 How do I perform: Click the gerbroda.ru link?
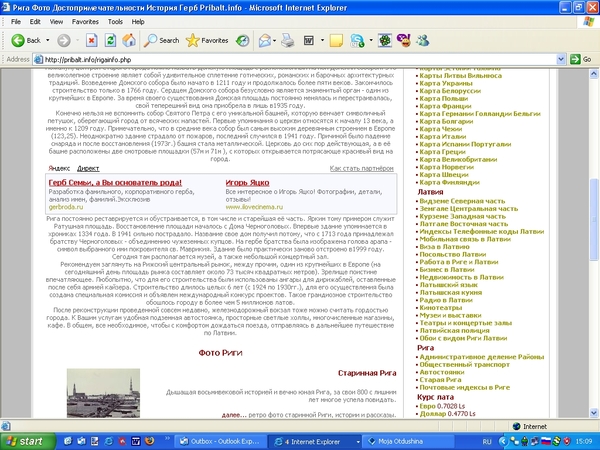pyautogui.click(x=66, y=207)
